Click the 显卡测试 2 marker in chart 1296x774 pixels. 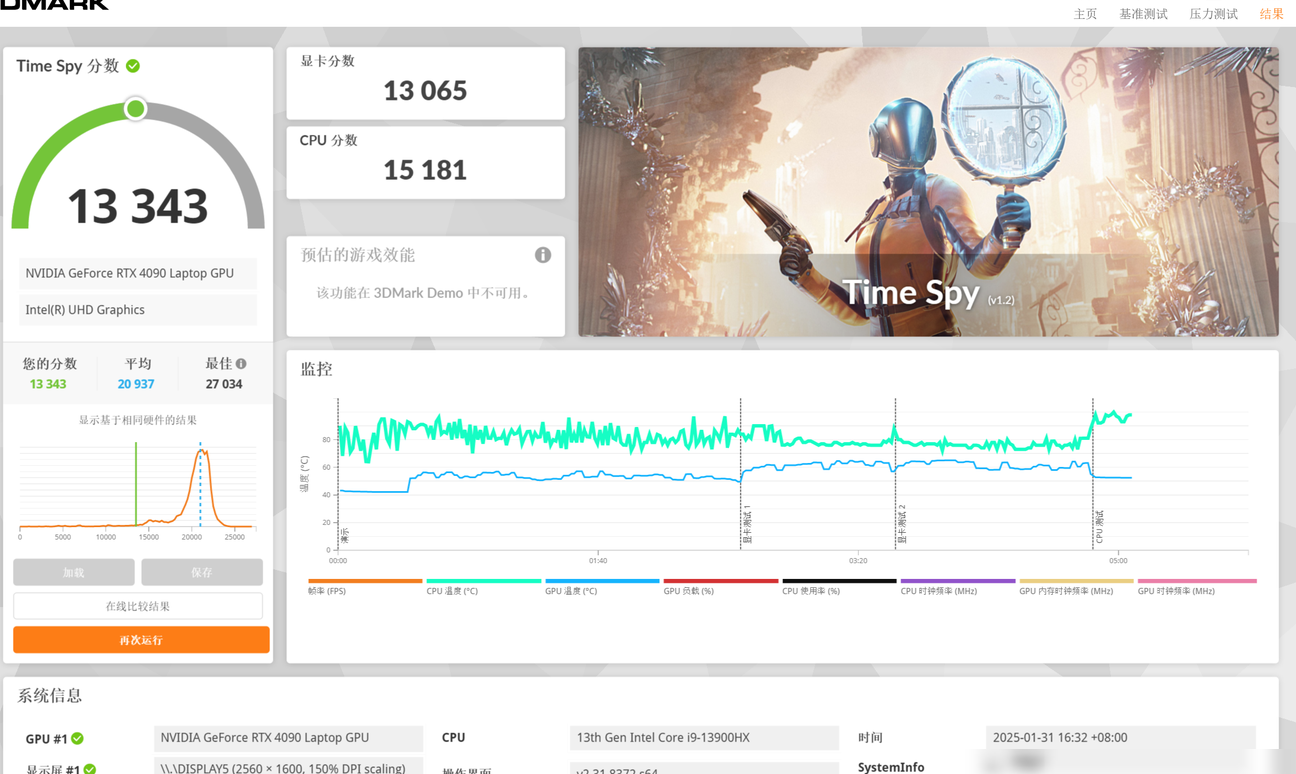click(x=901, y=524)
